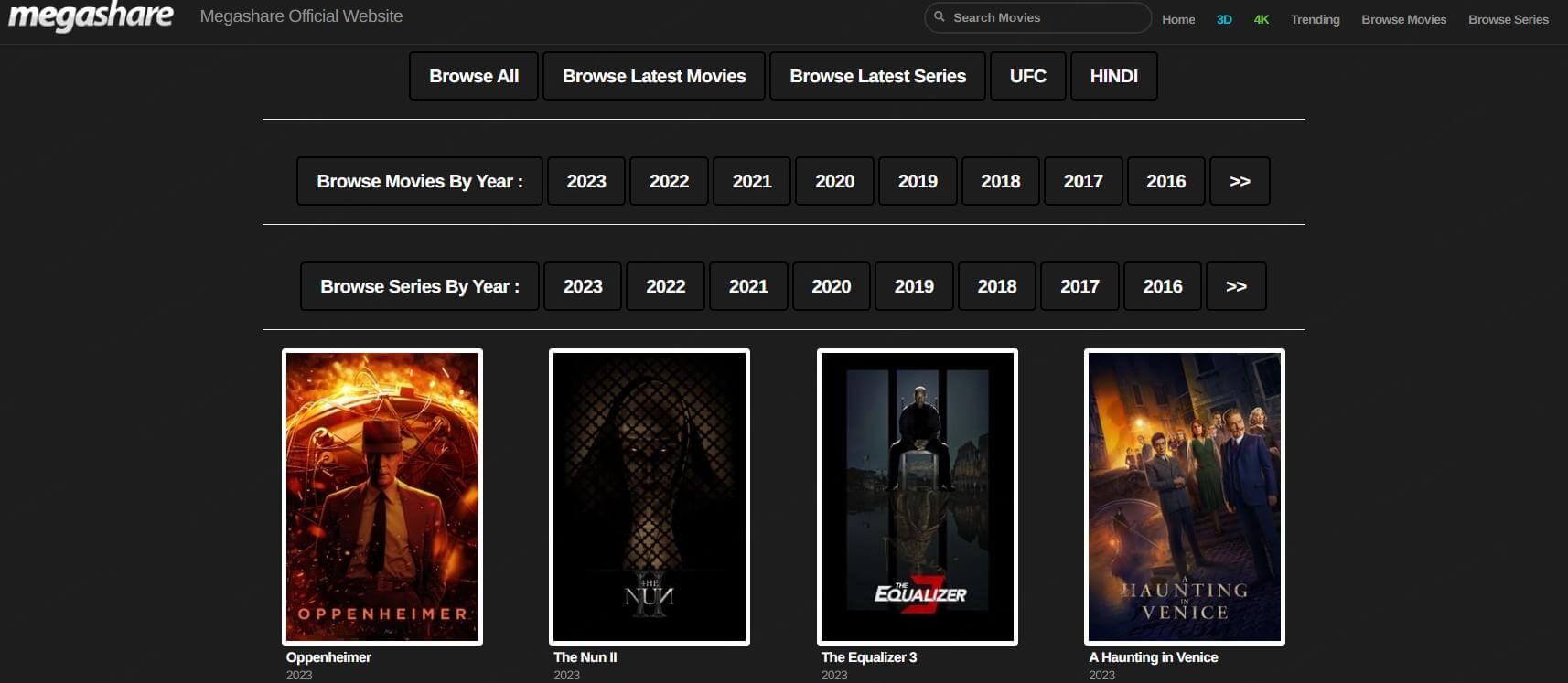Select 2021 in Browse Movies By Year
Viewport: 1568px width, 683px height.
(752, 181)
